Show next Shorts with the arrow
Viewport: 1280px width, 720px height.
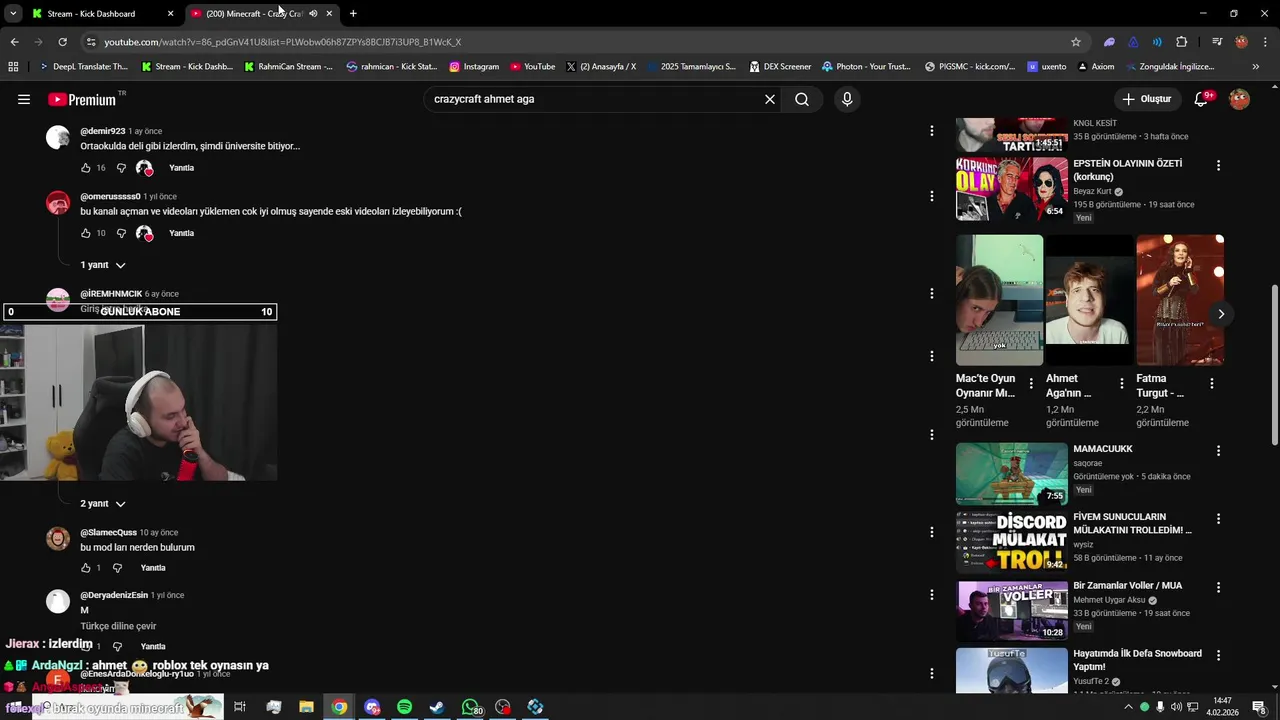pos(1221,314)
